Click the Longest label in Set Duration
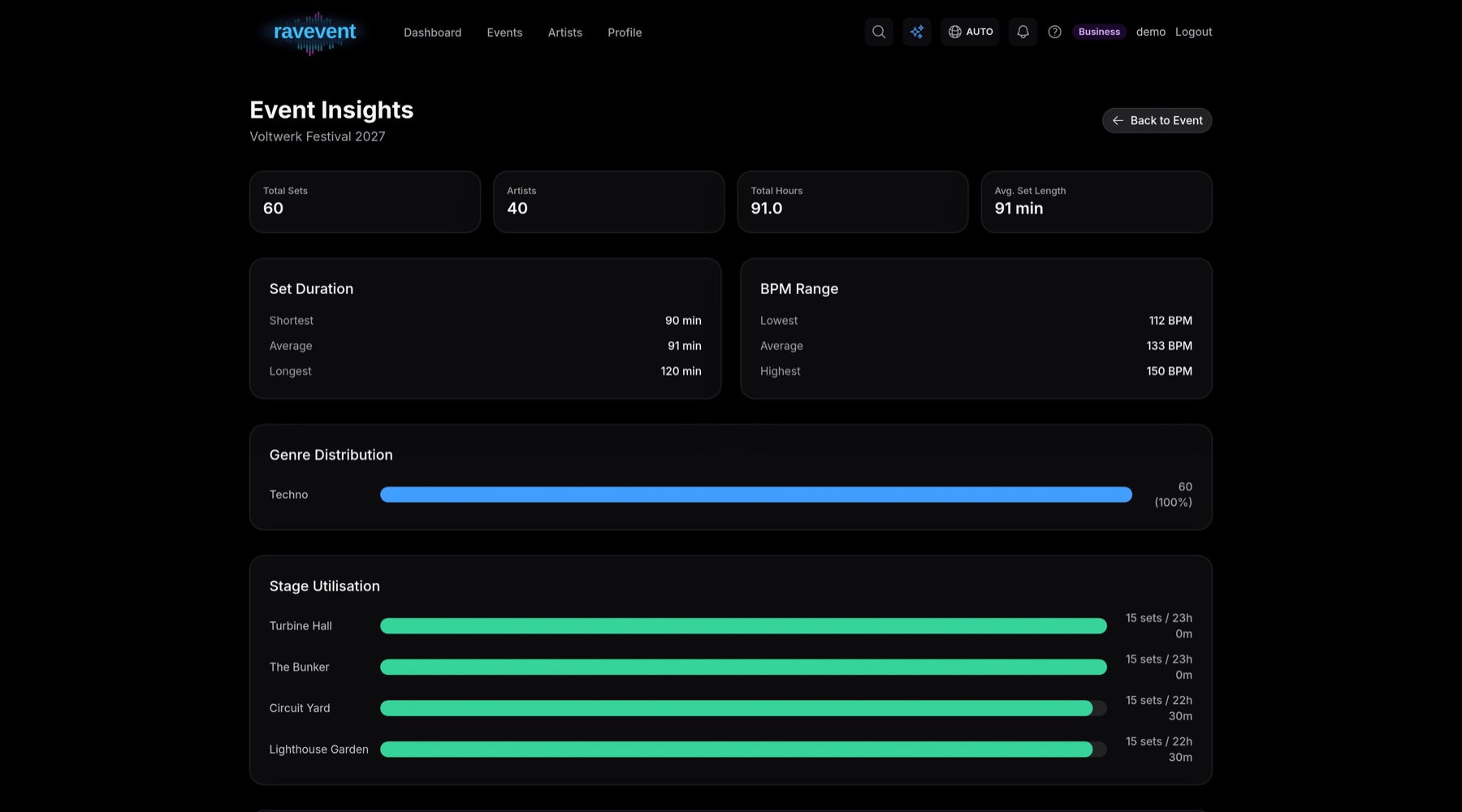The image size is (1462, 812). point(290,371)
